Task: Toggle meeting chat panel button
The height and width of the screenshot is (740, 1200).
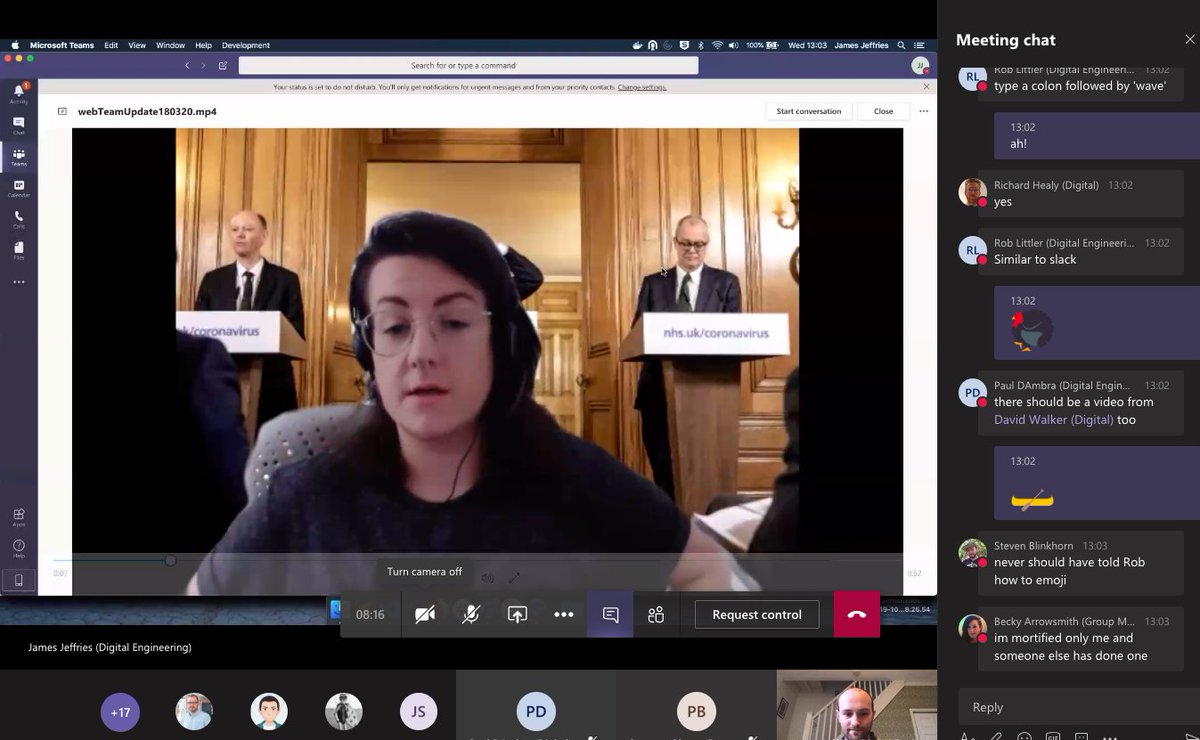Action: [610, 614]
